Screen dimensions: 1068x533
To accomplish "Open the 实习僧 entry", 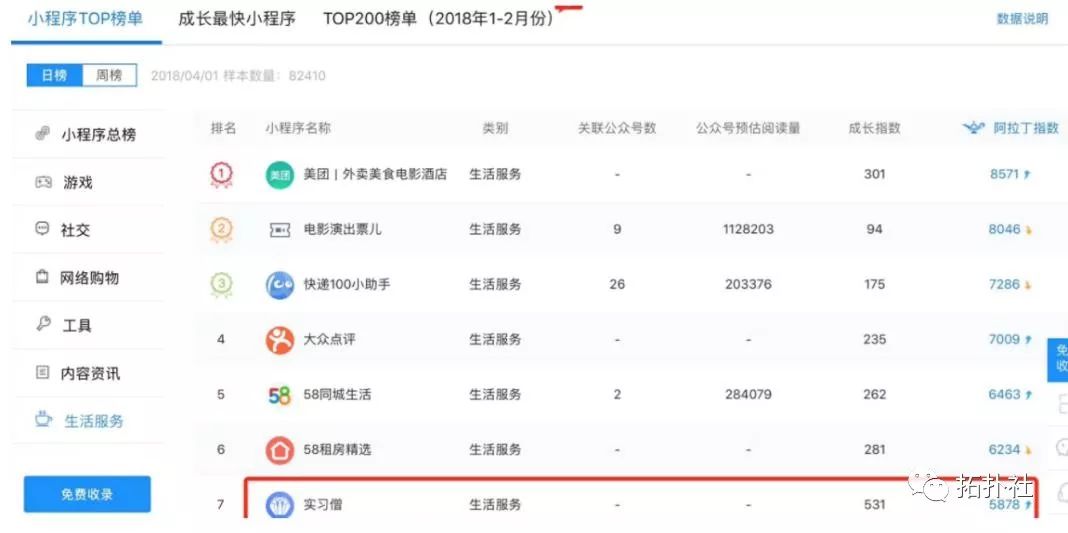I will click(x=323, y=504).
